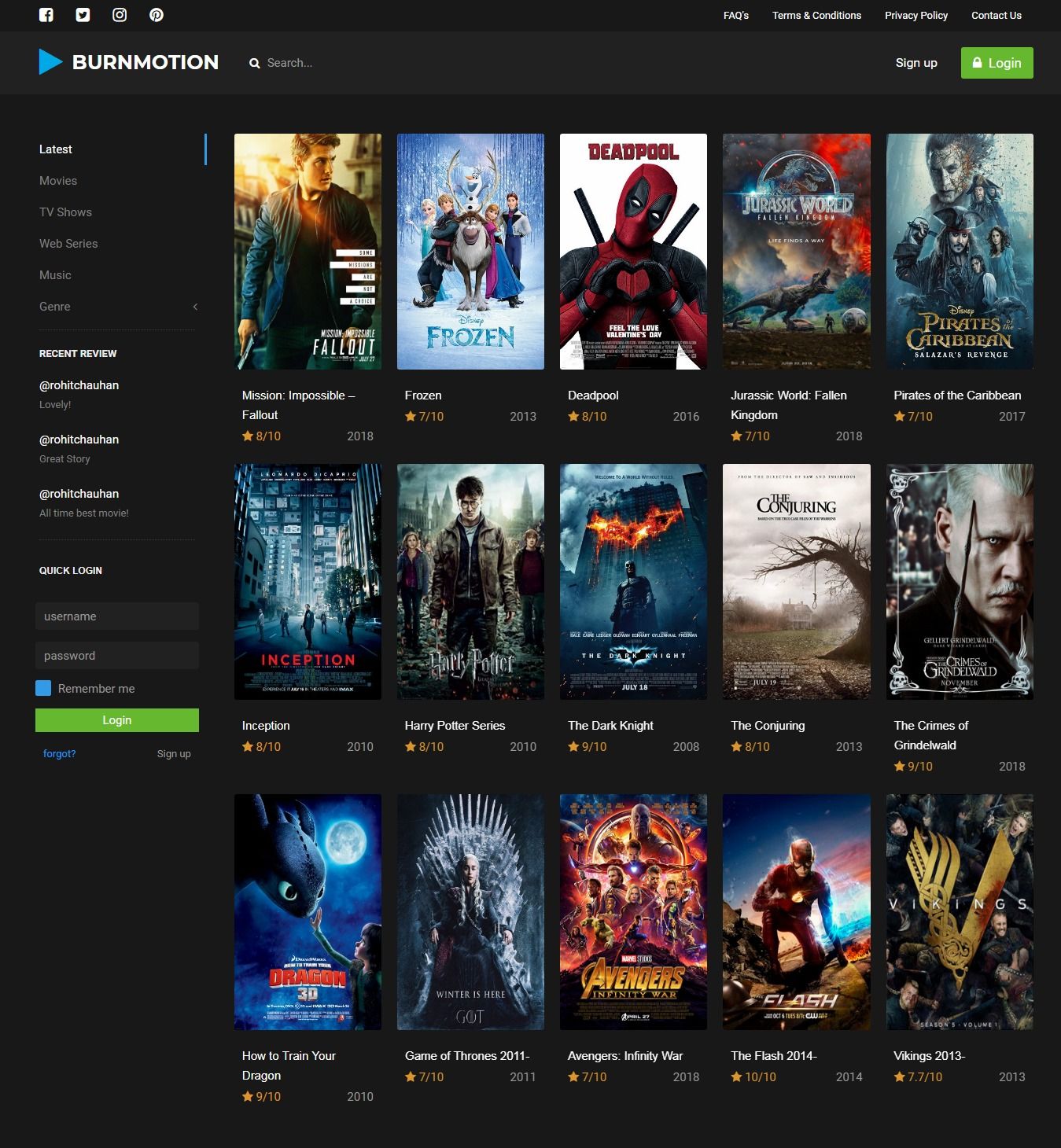Click the Jurassic World: Fallen Kingdom title
Screen dimensions: 1061x1148
point(789,405)
